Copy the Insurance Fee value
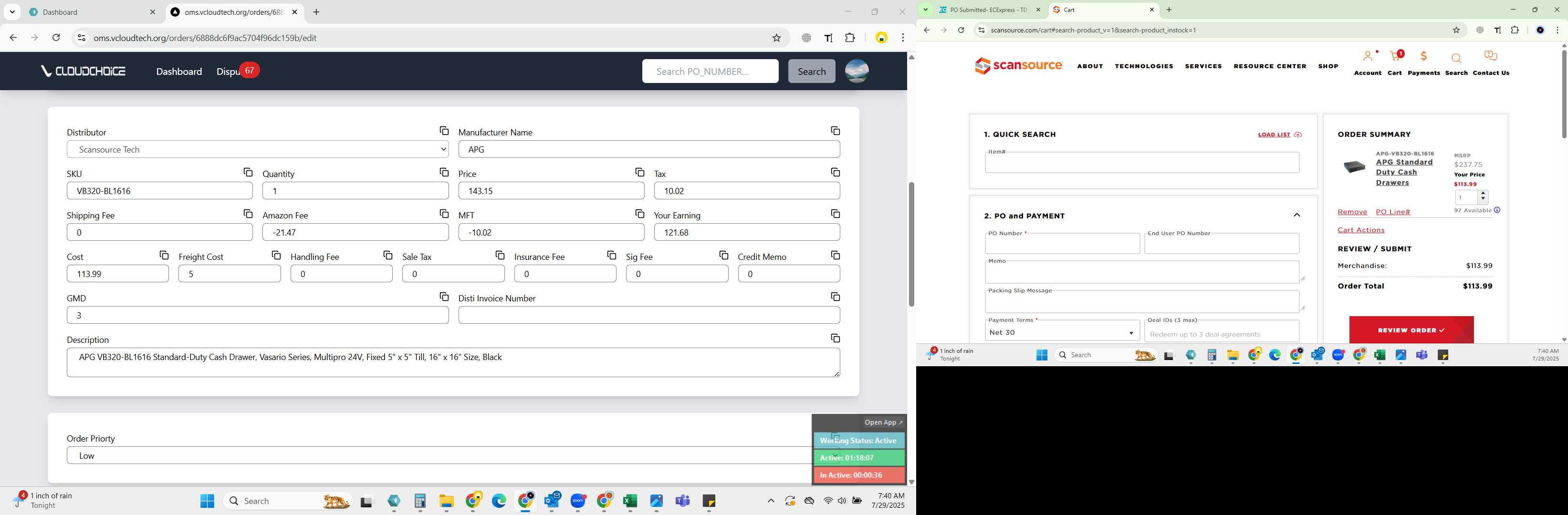 point(611,256)
